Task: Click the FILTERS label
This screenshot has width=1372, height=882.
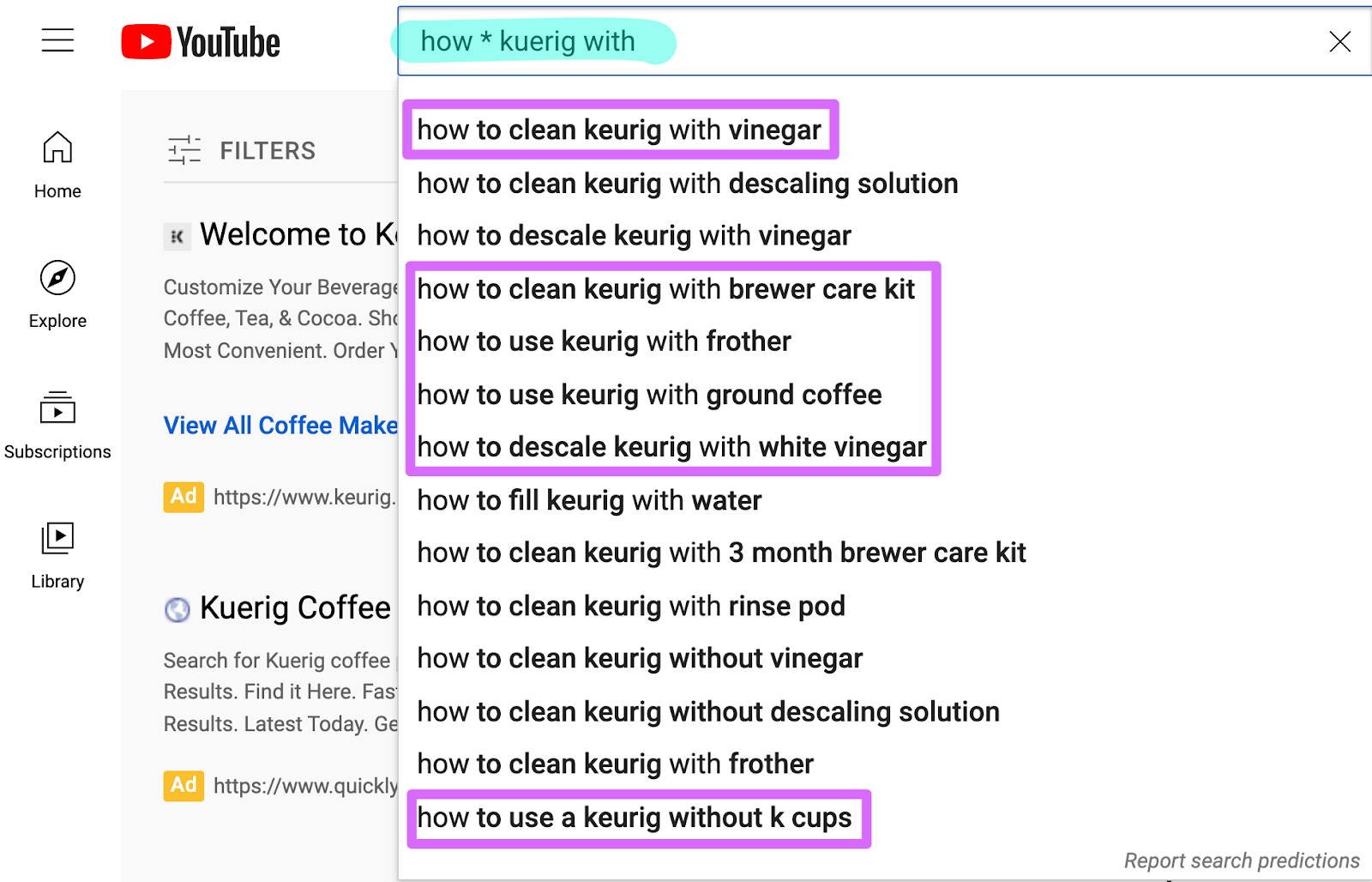Action: 268,151
